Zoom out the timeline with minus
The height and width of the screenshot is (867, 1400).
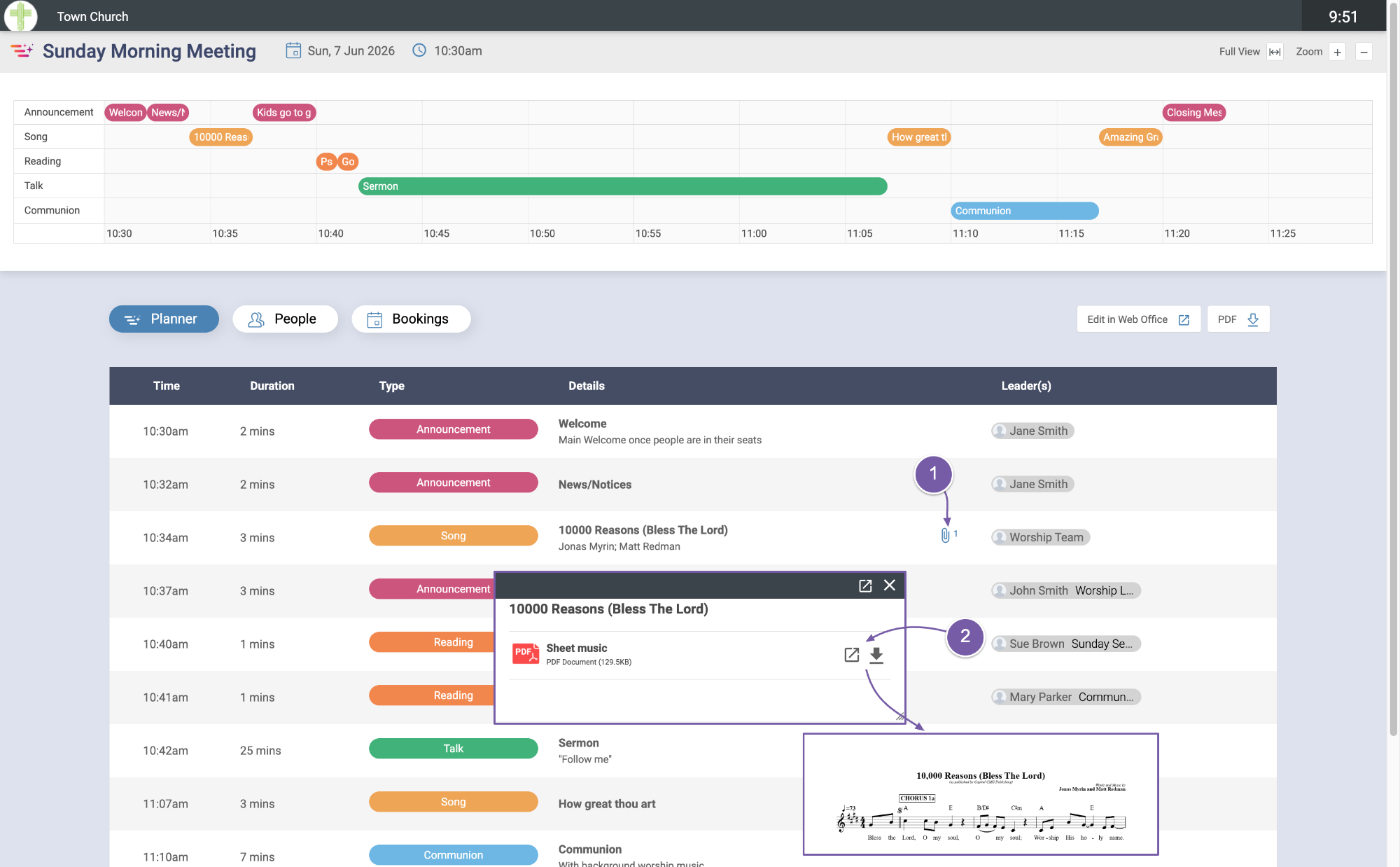(x=1364, y=52)
